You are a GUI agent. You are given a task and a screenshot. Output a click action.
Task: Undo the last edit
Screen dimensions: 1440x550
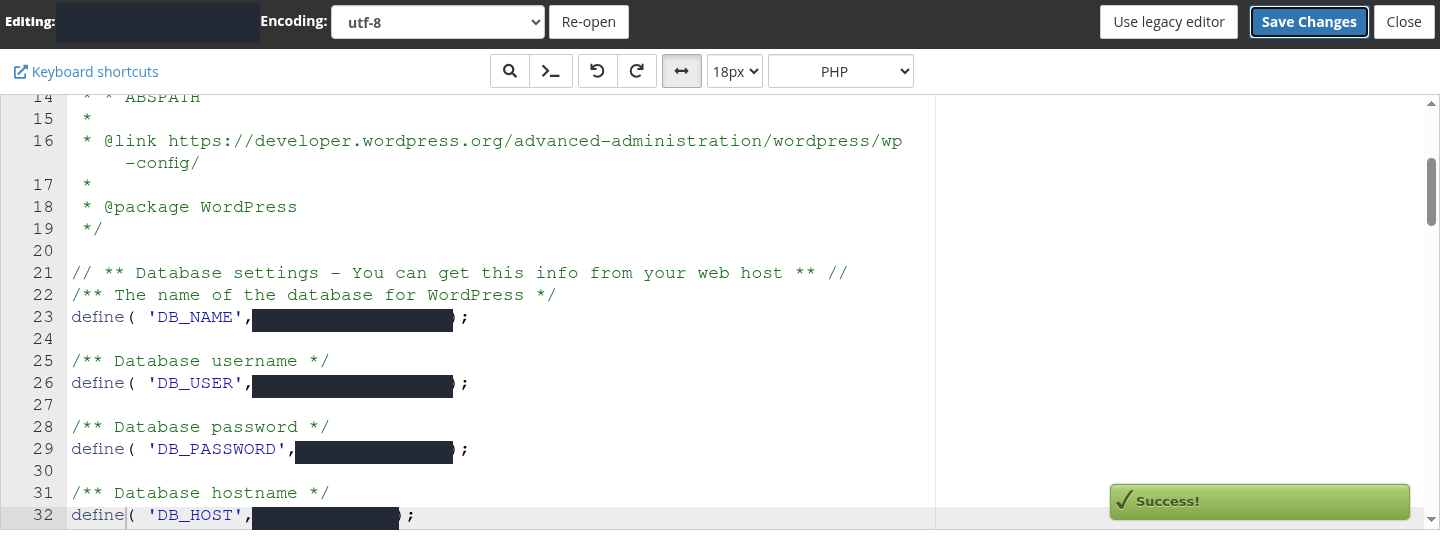tap(598, 71)
